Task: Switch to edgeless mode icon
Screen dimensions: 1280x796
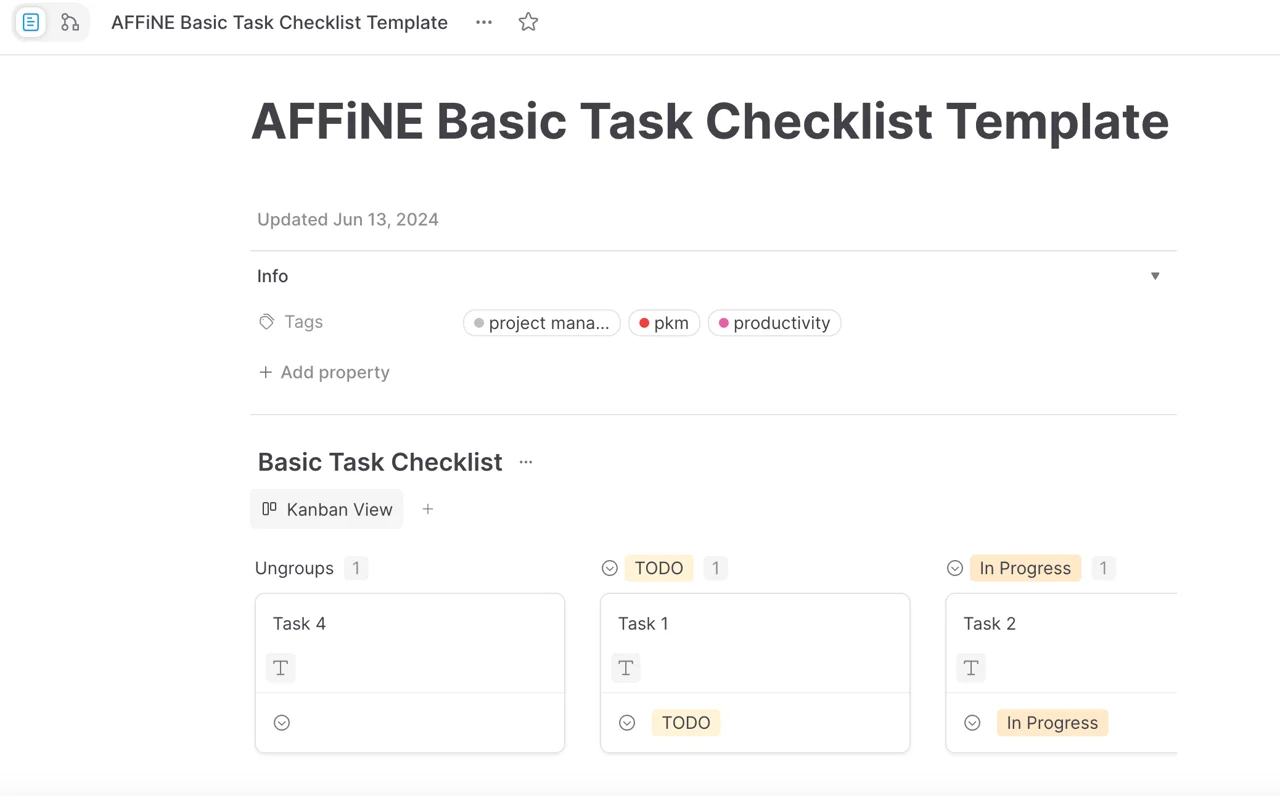Action: tap(70, 22)
